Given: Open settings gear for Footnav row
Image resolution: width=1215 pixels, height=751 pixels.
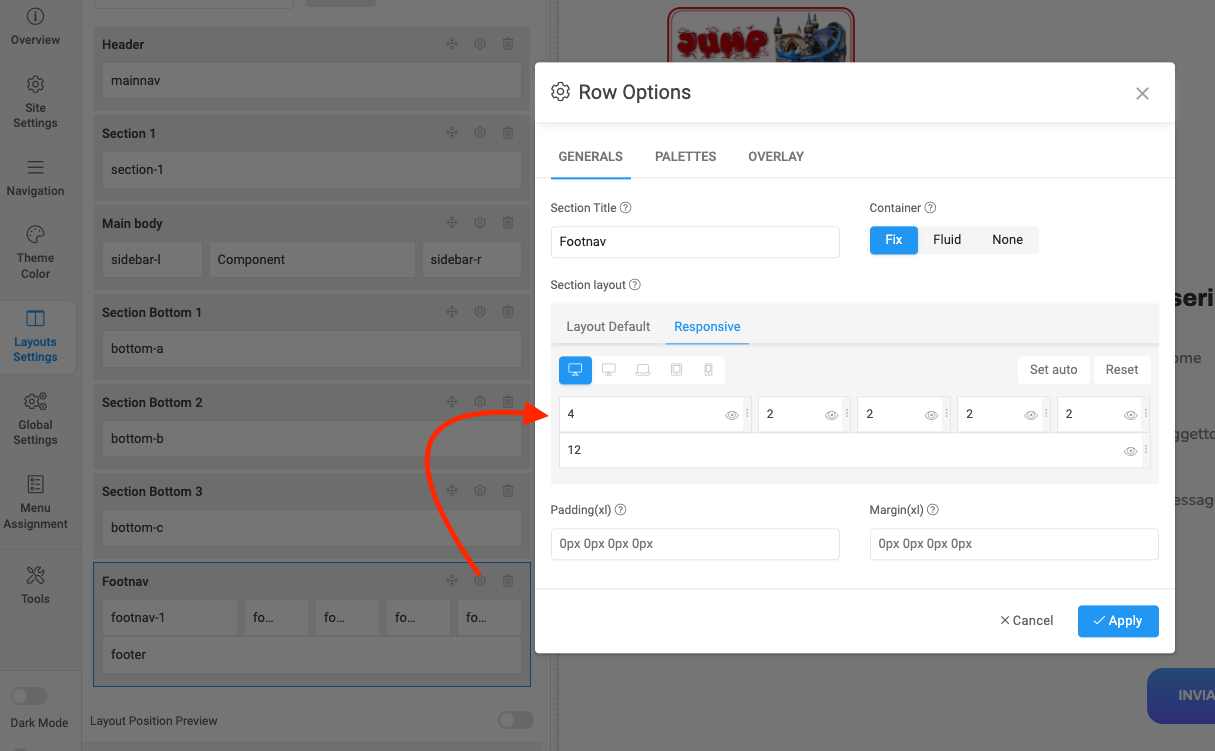Looking at the screenshot, I should click(480, 581).
